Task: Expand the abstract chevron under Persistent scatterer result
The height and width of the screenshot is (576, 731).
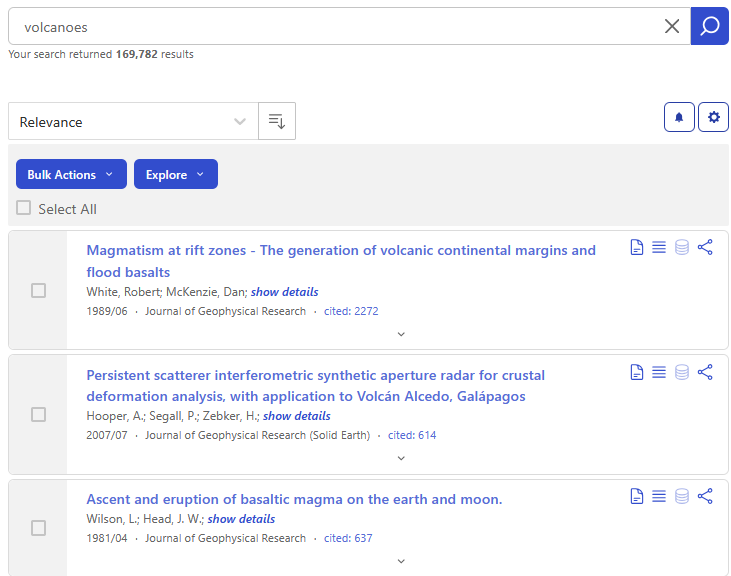Action: click(x=401, y=458)
